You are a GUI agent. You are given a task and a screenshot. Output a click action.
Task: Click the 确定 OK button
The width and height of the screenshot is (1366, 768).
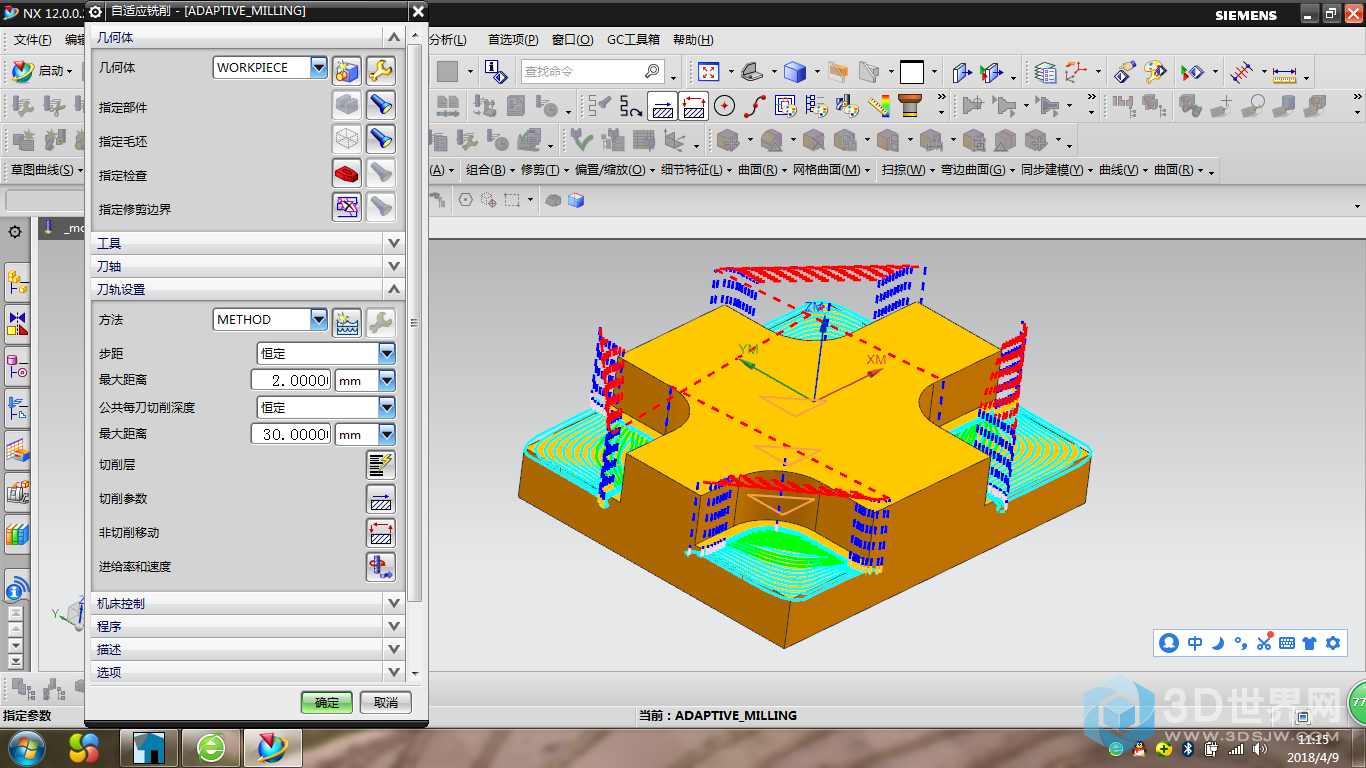(x=327, y=702)
